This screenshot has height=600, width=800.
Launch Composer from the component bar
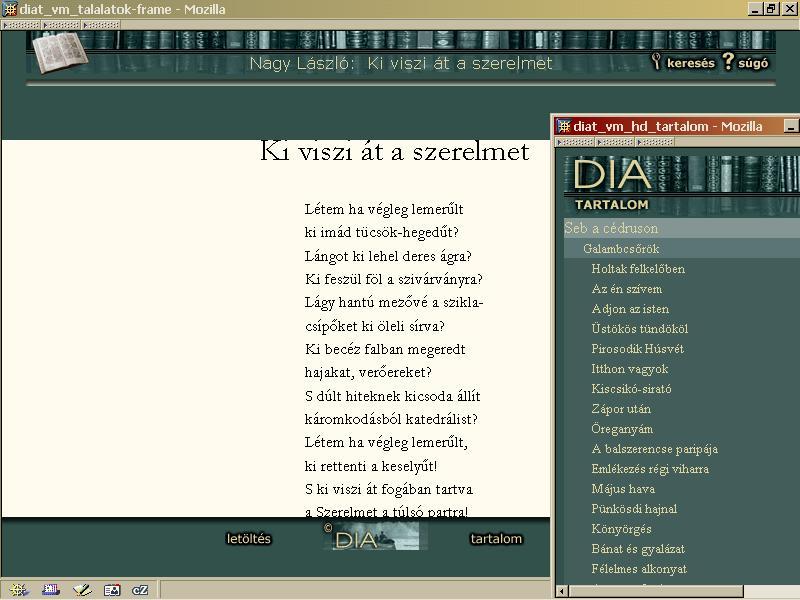click(82, 590)
